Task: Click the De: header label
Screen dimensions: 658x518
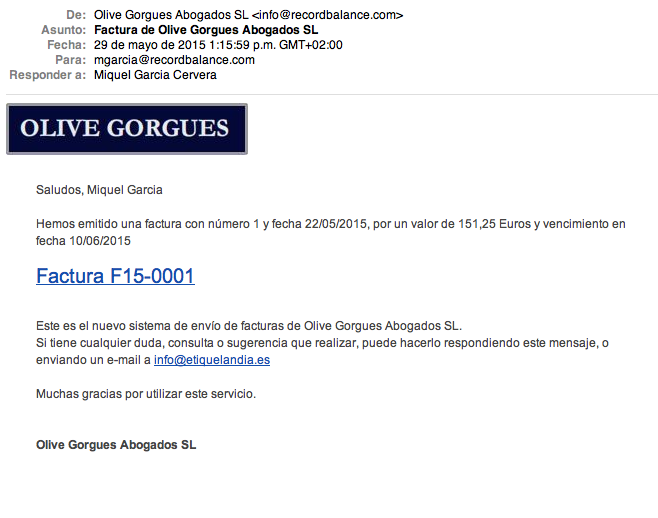Action: [x=76, y=15]
